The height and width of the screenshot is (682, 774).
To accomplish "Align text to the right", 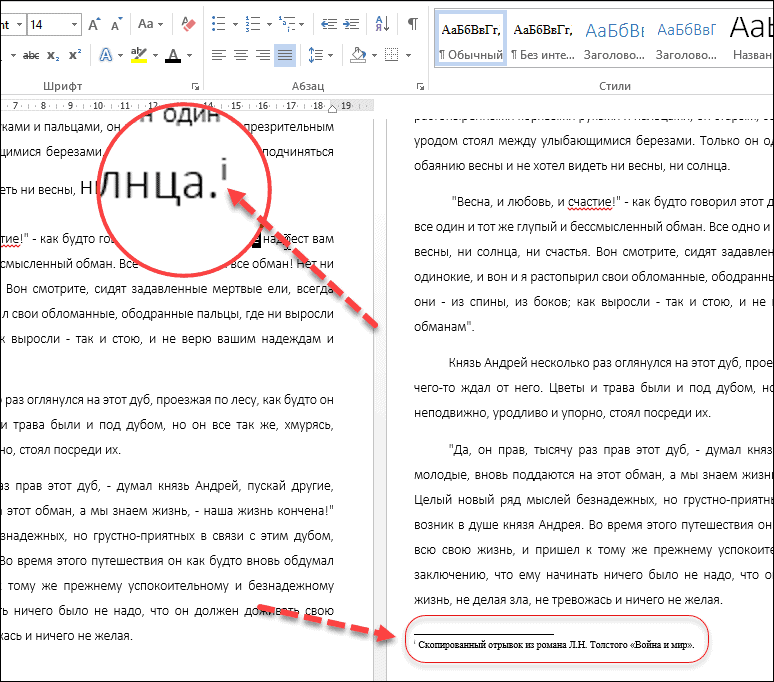I will (x=263, y=55).
